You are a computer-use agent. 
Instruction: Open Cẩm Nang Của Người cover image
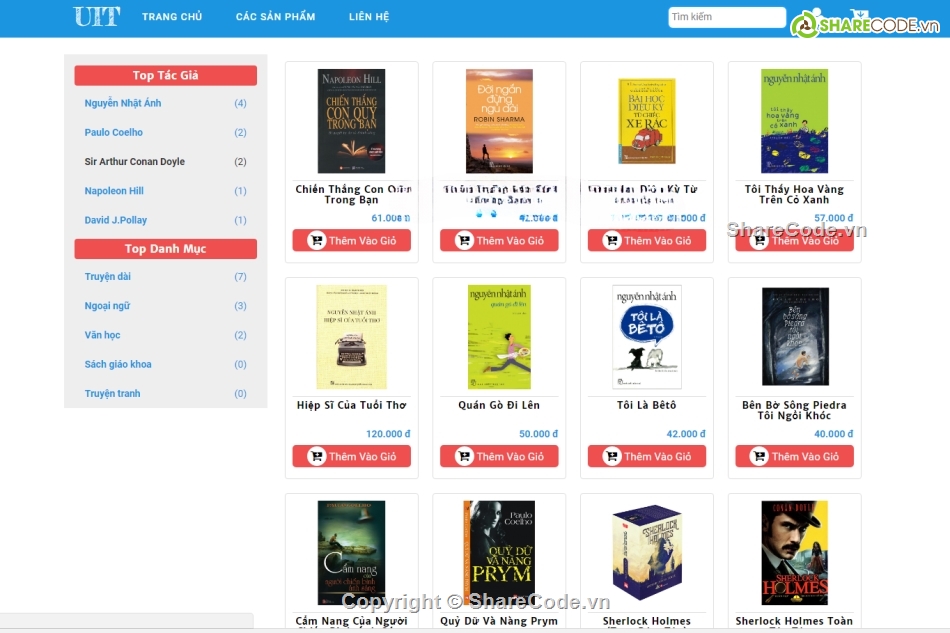click(x=351, y=552)
